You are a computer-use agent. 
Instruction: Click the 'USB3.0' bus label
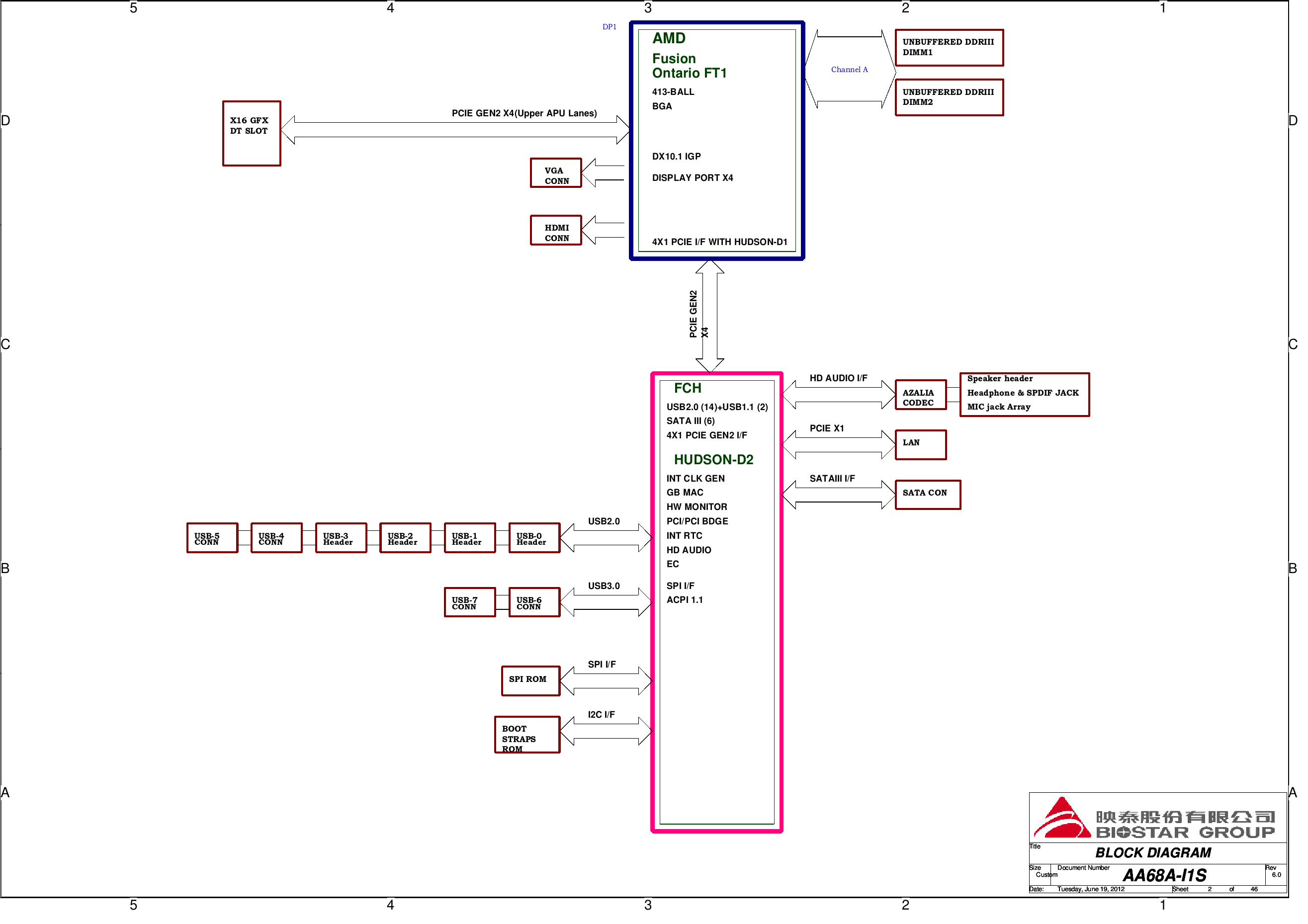604,586
